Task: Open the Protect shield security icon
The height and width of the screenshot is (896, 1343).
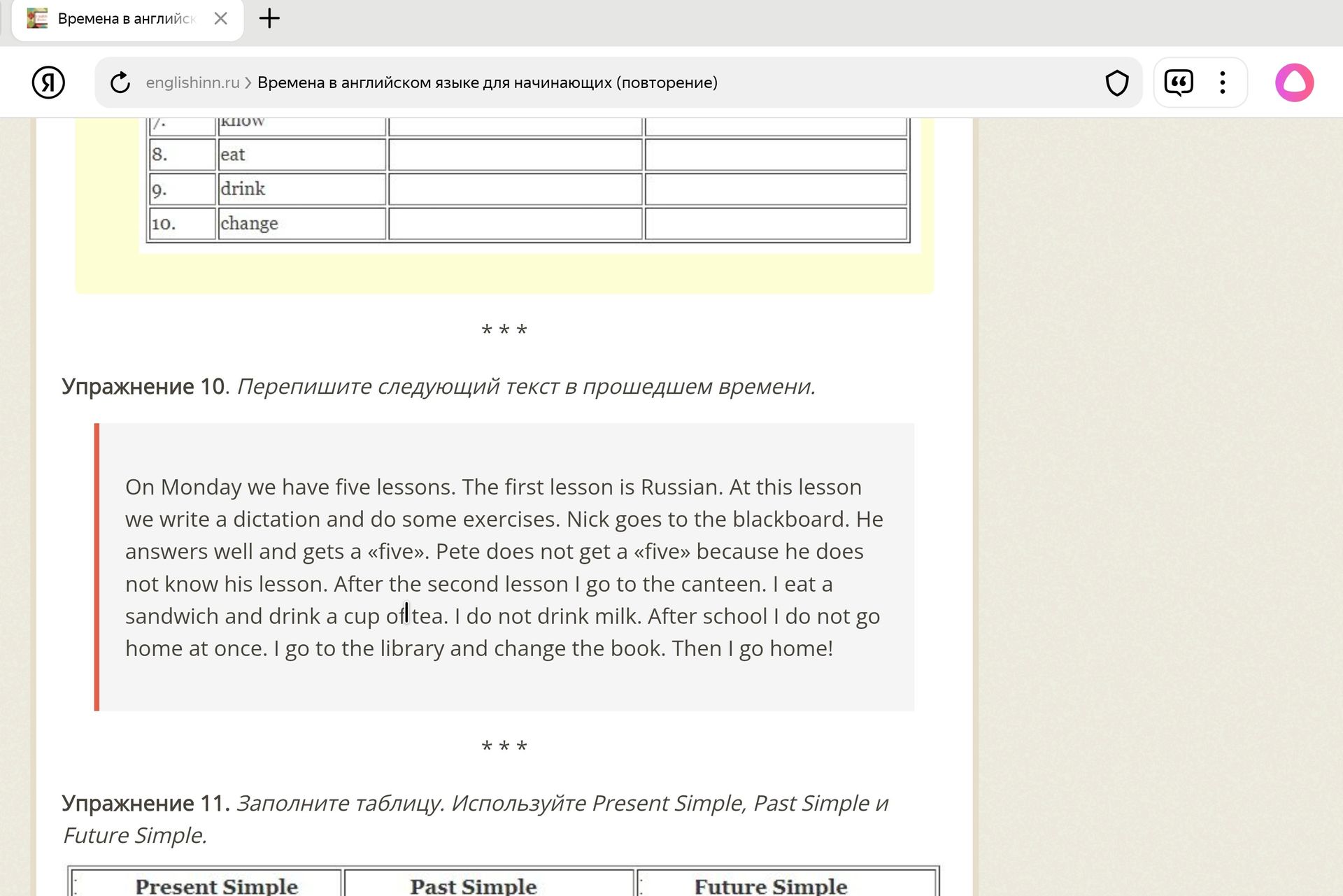Action: point(1117,83)
